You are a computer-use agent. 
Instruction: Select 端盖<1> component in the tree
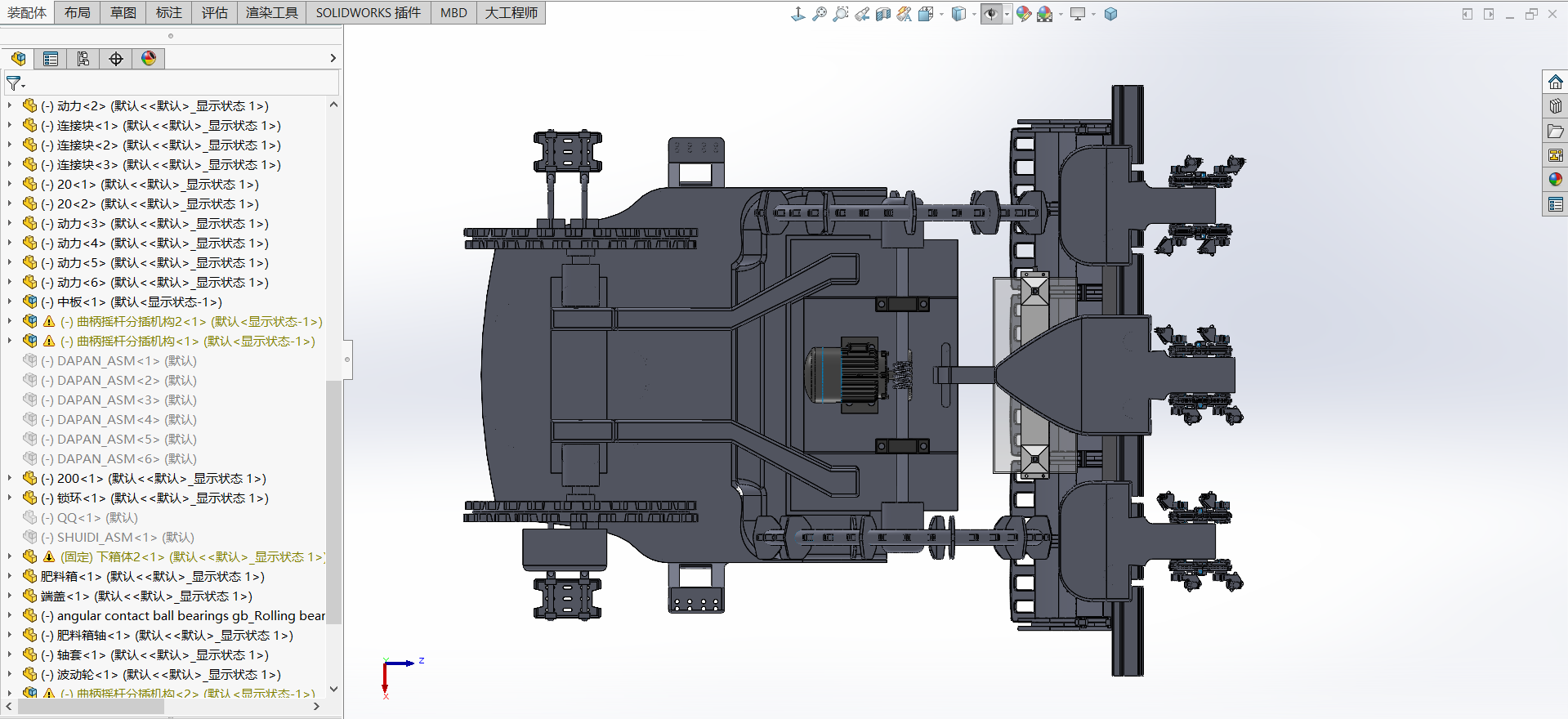tap(146, 596)
